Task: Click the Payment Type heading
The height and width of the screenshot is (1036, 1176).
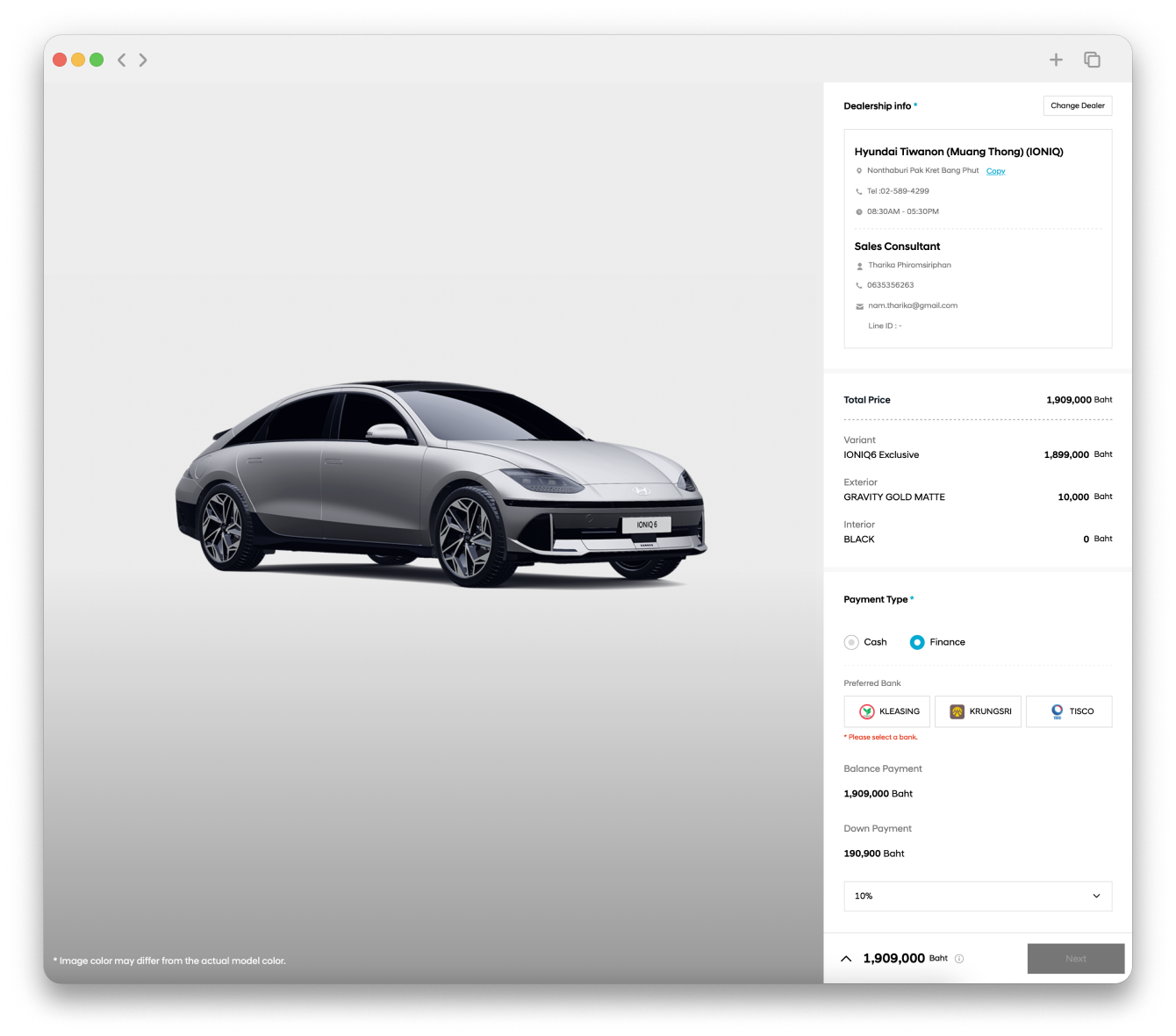Action: tap(876, 600)
